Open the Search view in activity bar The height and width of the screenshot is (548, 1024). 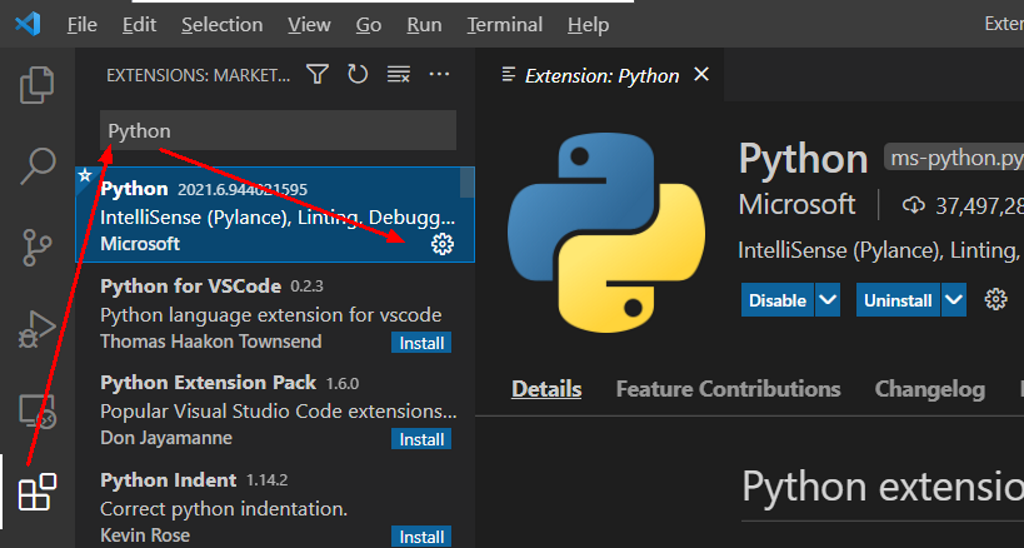pyautogui.click(x=37, y=166)
